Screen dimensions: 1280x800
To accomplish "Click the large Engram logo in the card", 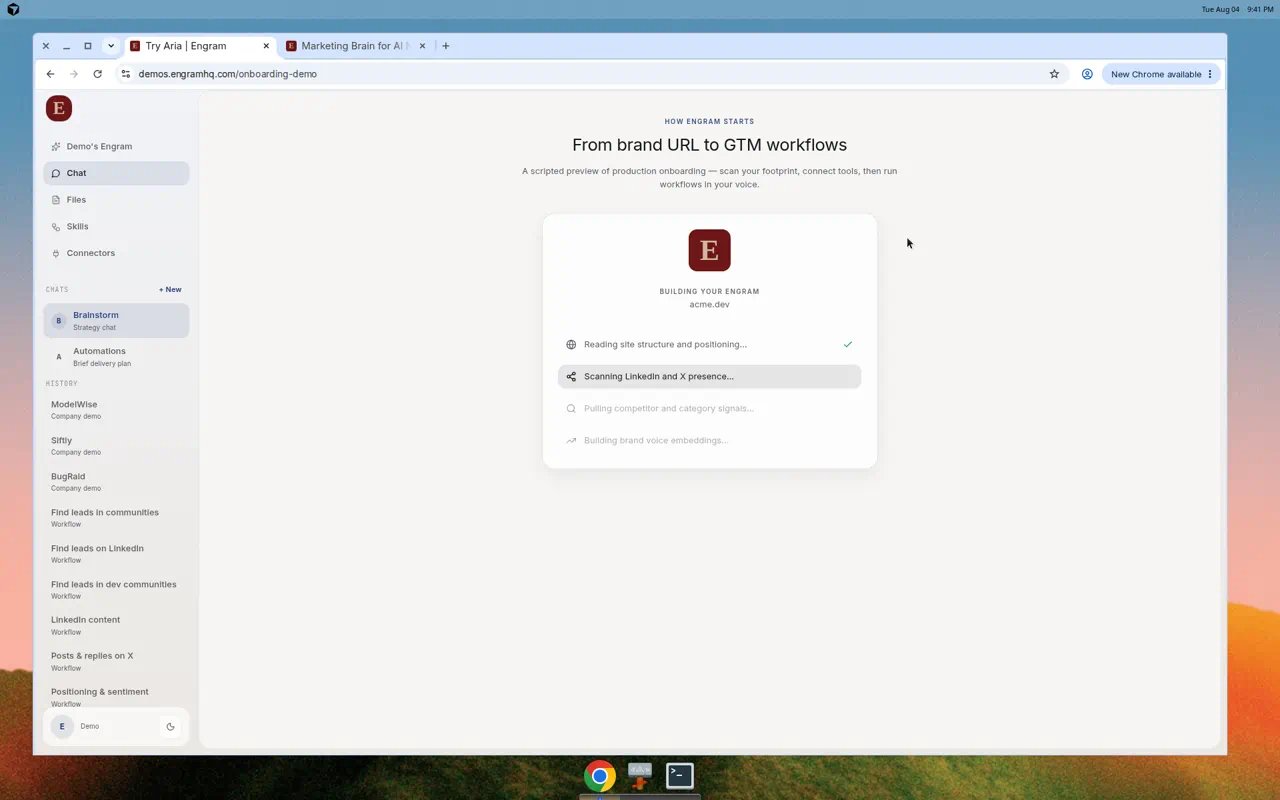I will (709, 250).
